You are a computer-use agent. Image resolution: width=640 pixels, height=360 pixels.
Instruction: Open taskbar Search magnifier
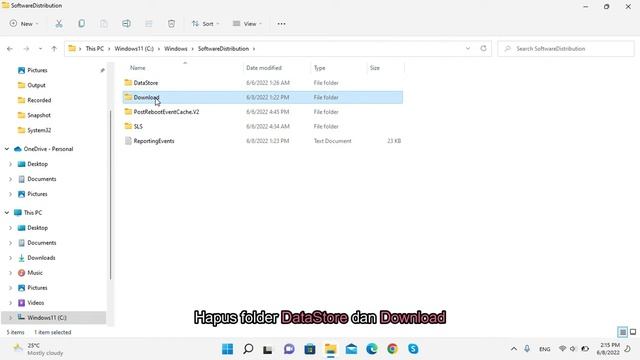coord(248,349)
